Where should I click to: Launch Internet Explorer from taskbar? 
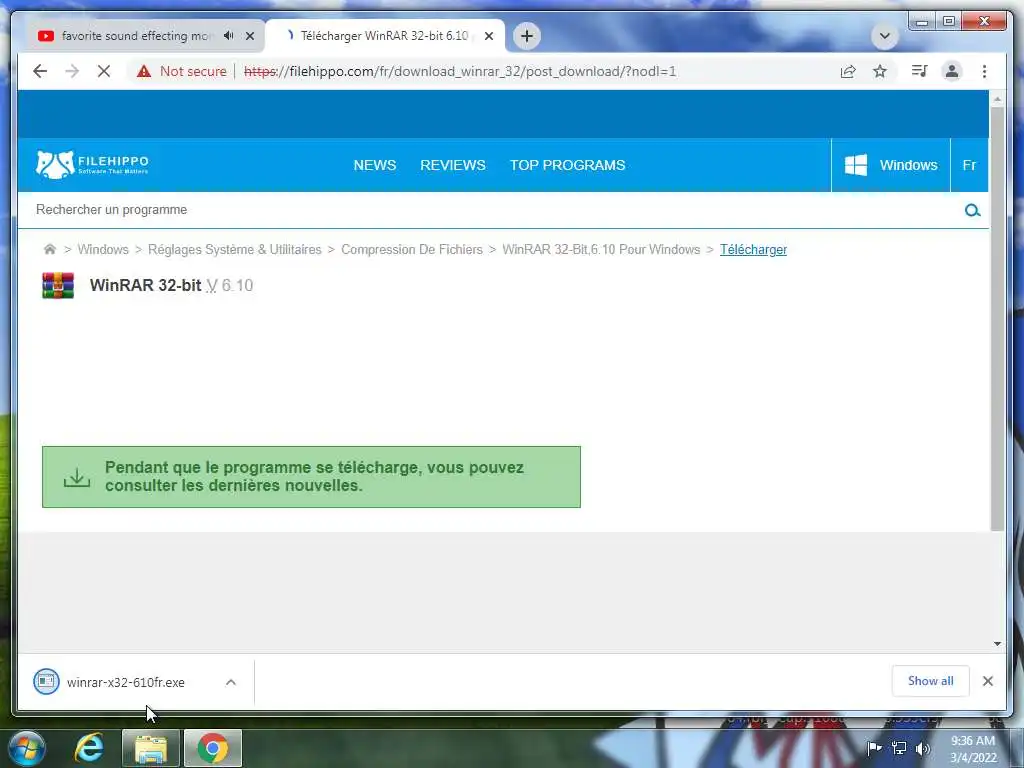(x=89, y=748)
